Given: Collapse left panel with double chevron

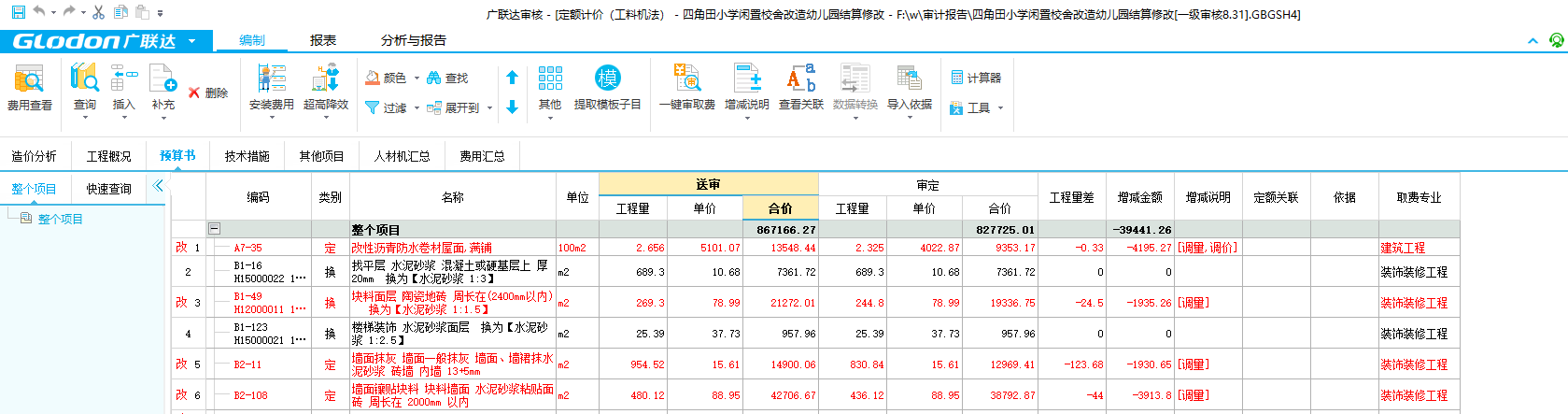Looking at the screenshot, I should click(x=158, y=186).
